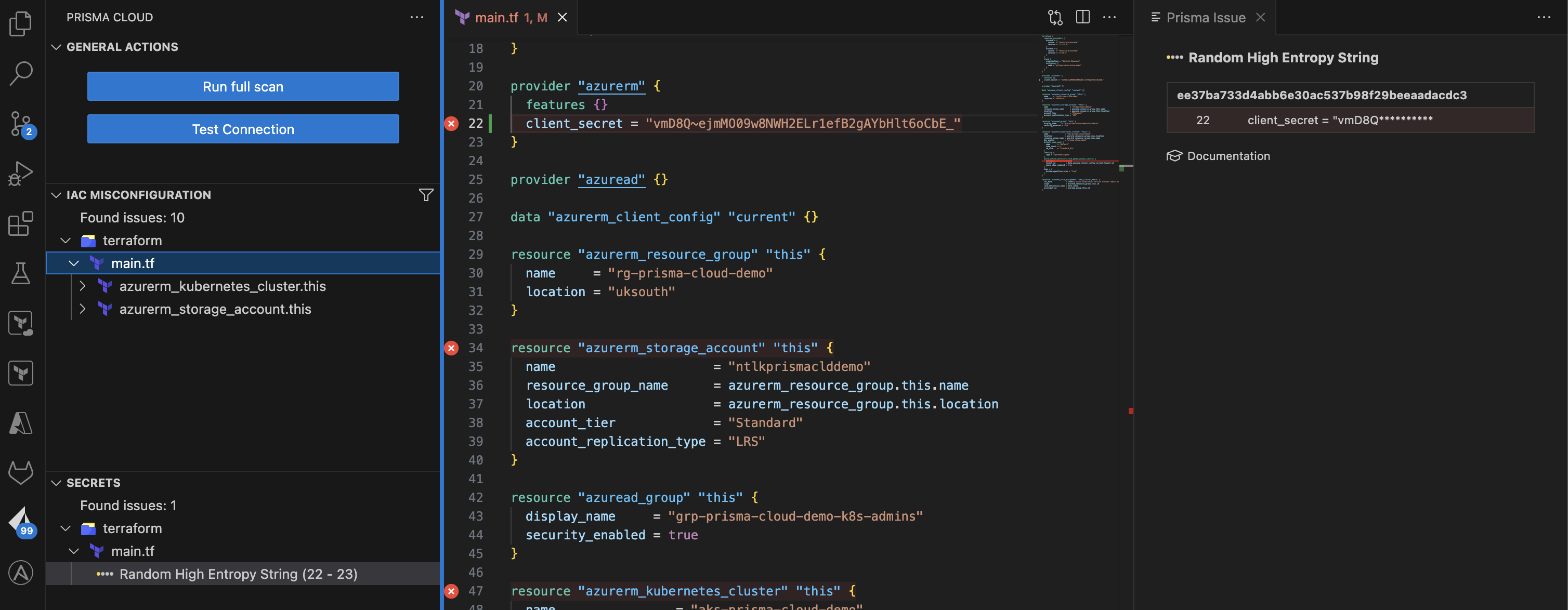Collapse the General Actions section

(x=56, y=47)
